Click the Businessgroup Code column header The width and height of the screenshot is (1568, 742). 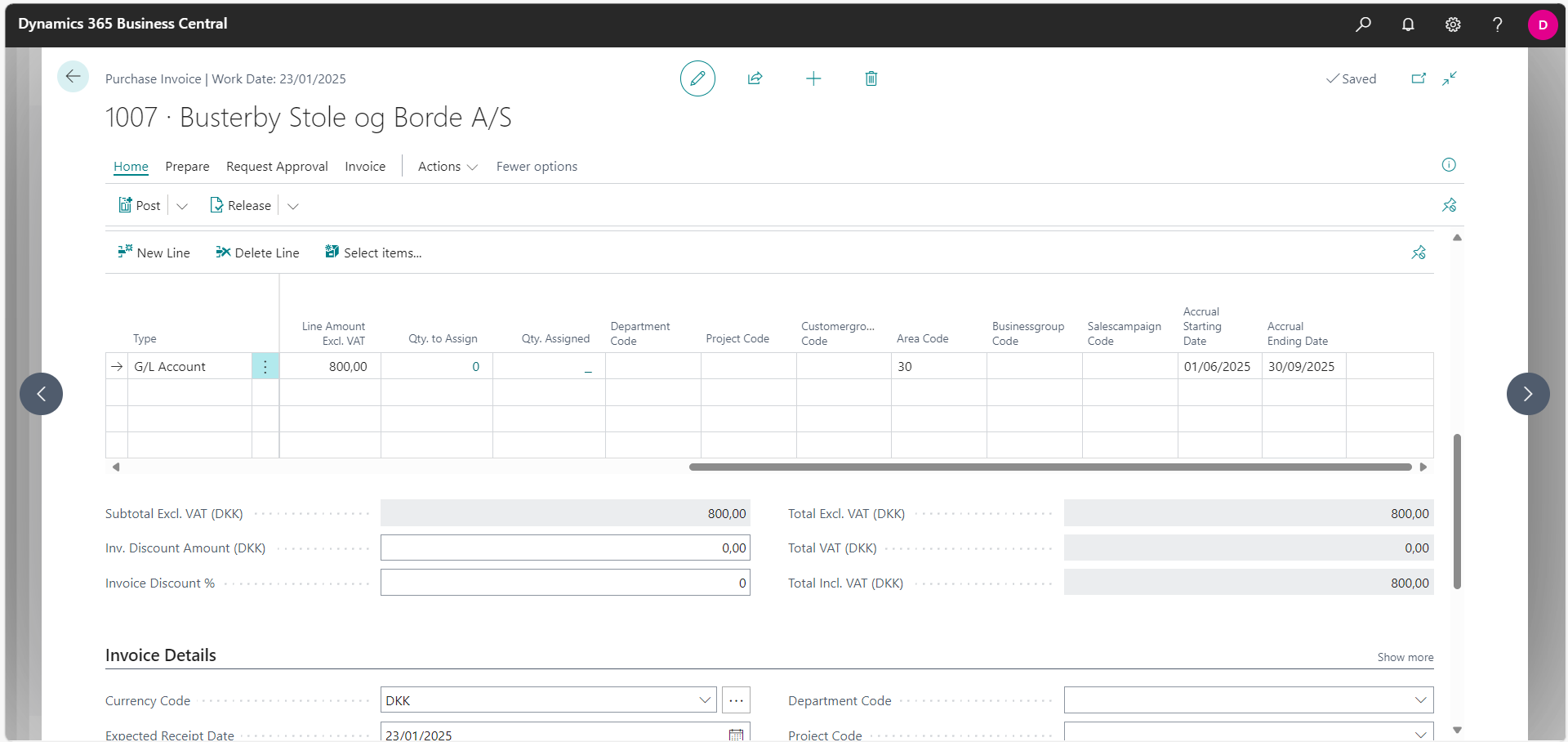1028,333
